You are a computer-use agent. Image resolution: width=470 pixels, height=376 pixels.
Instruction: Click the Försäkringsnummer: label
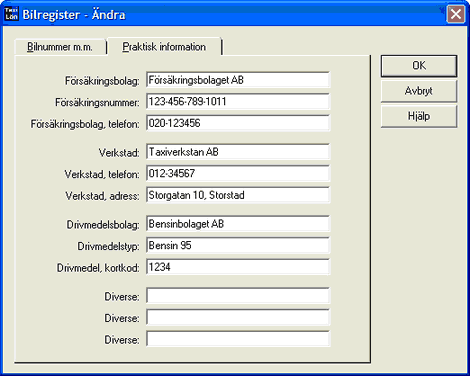[97, 102]
